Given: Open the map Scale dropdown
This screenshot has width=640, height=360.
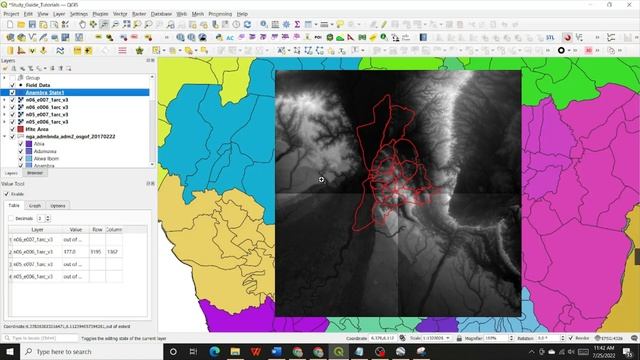Looking at the screenshot, I should pos(448,338).
